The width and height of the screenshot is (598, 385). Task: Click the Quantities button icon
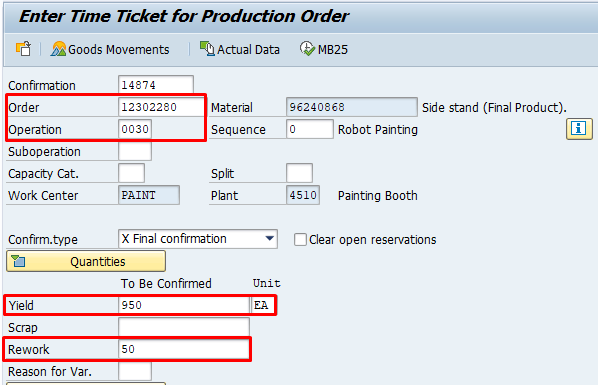coord(18,261)
